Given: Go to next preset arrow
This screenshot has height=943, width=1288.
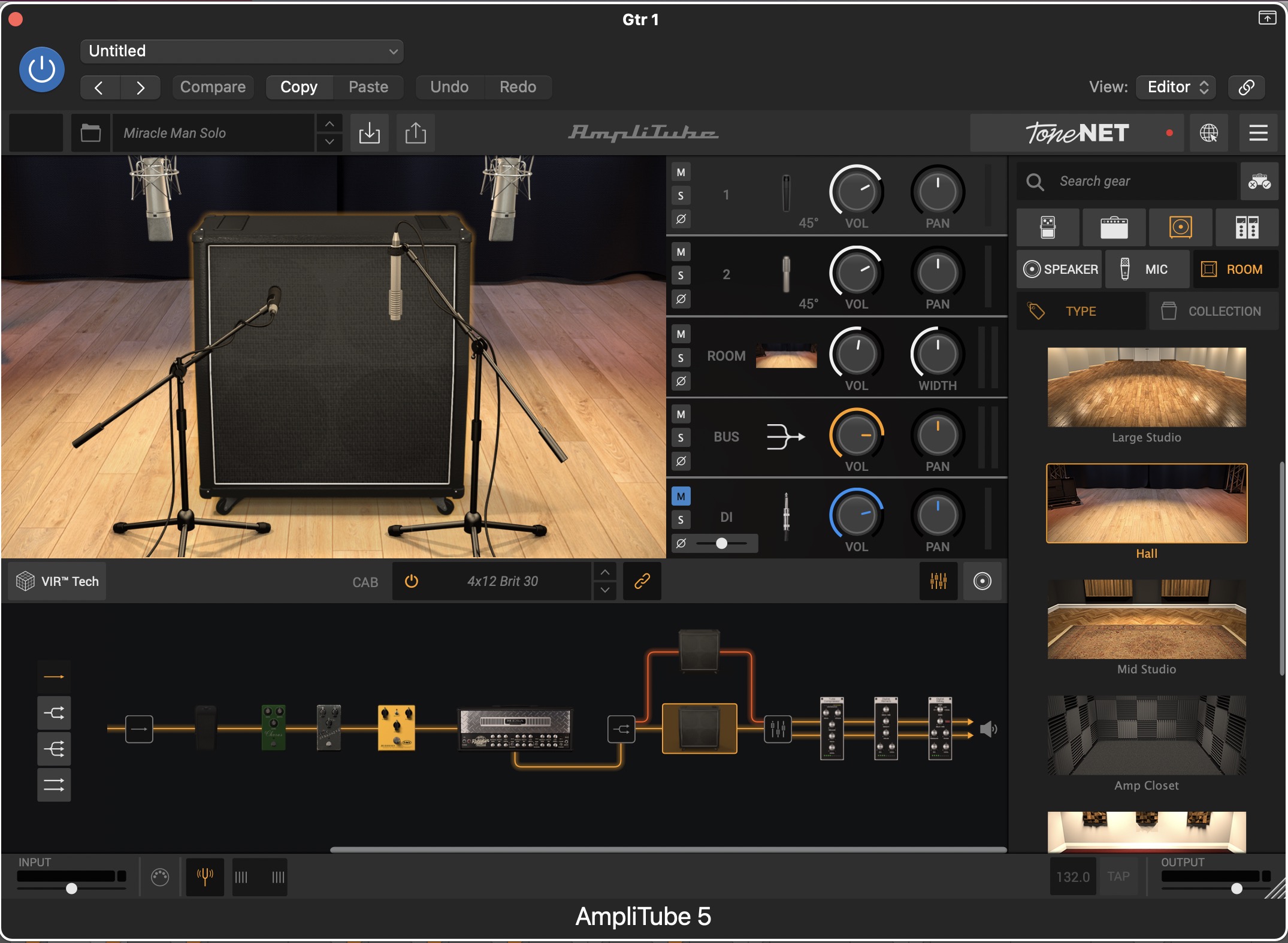Looking at the screenshot, I should pyautogui.click(x=140, y=87).
